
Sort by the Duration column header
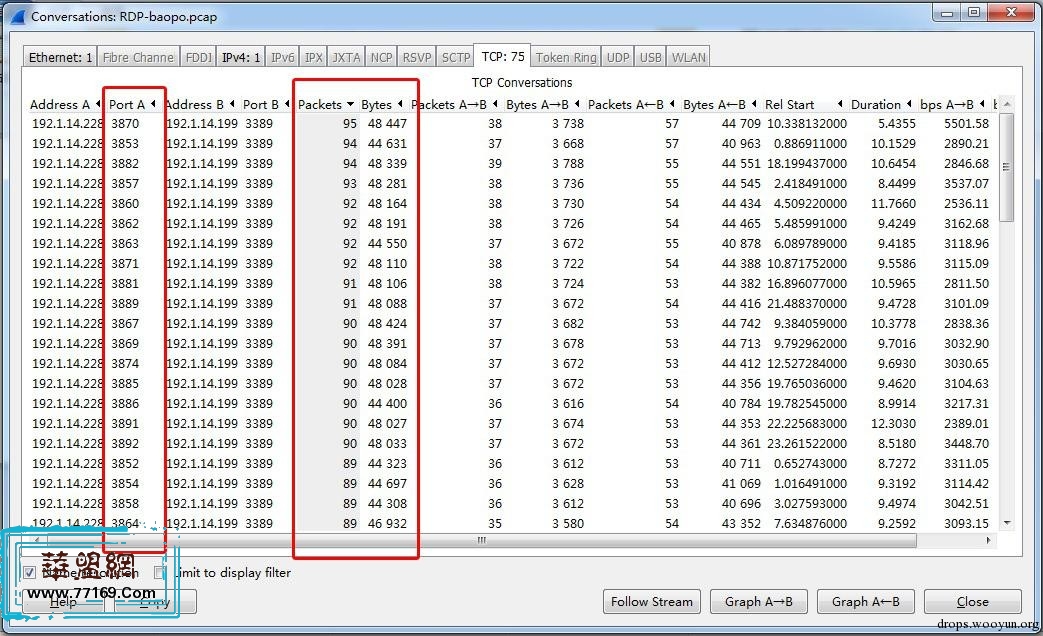pos(876,104)
